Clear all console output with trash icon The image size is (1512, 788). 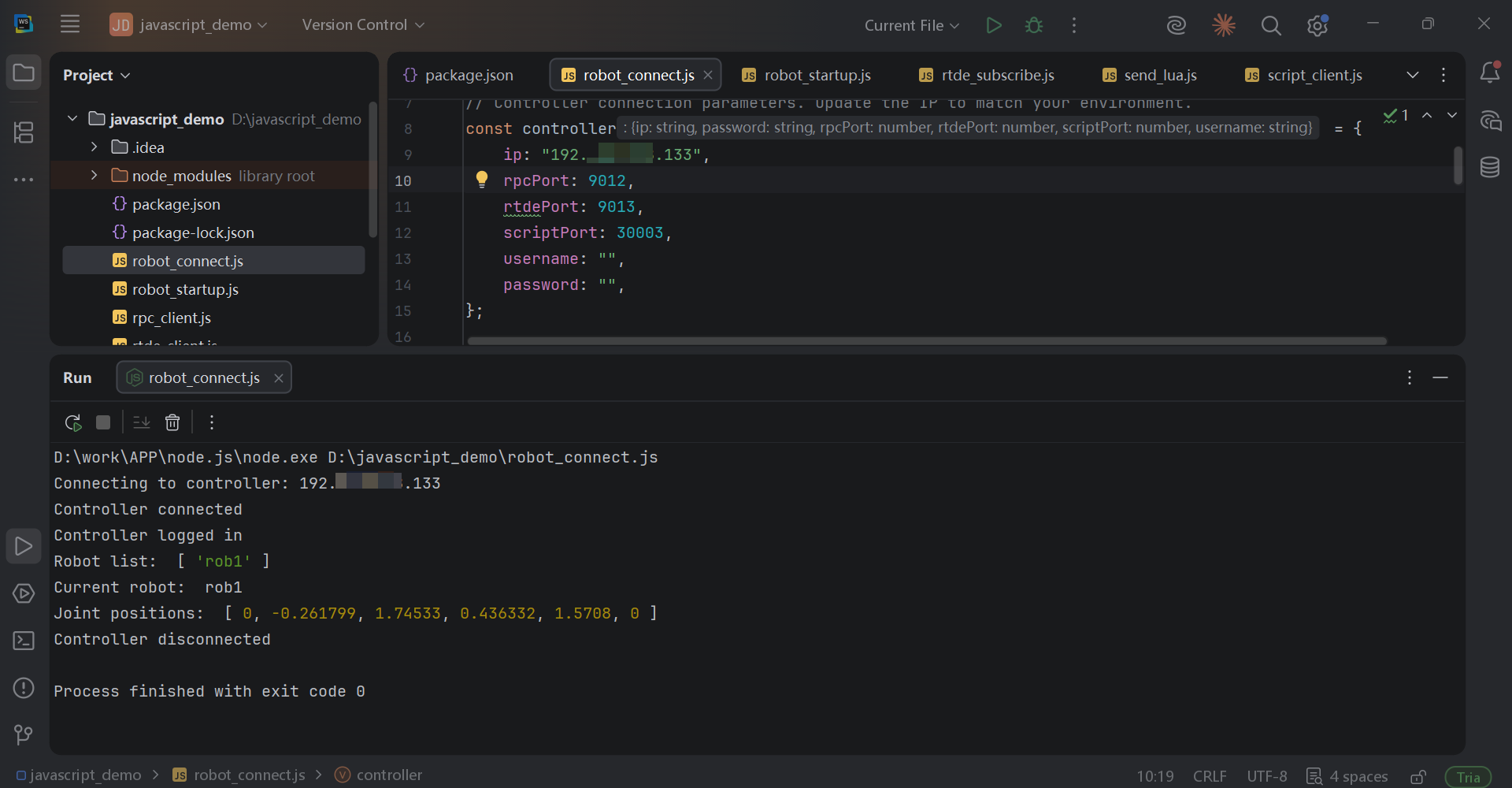click(x=172, y=422)
